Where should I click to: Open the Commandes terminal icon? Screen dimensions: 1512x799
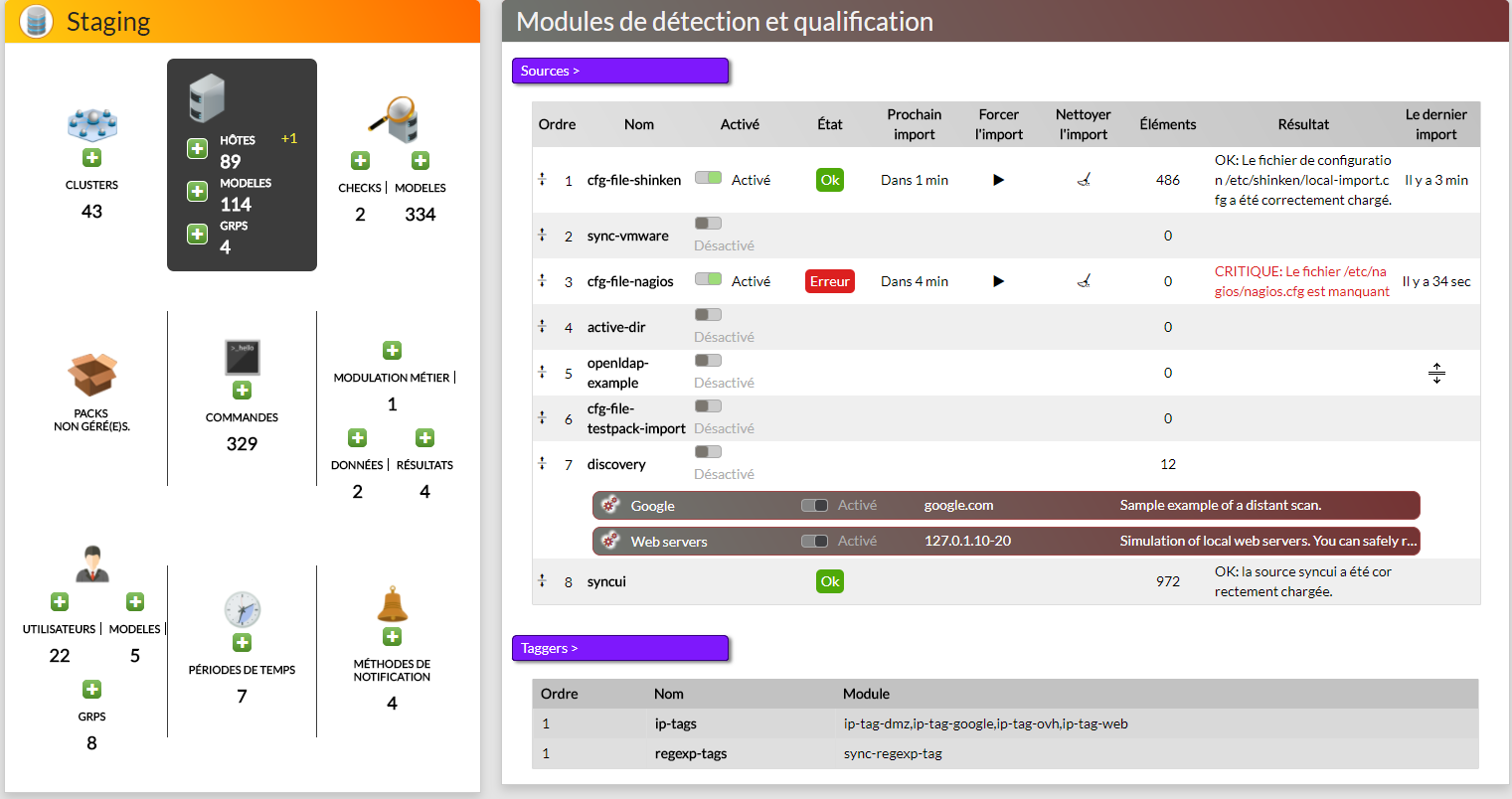coord(242,358)
